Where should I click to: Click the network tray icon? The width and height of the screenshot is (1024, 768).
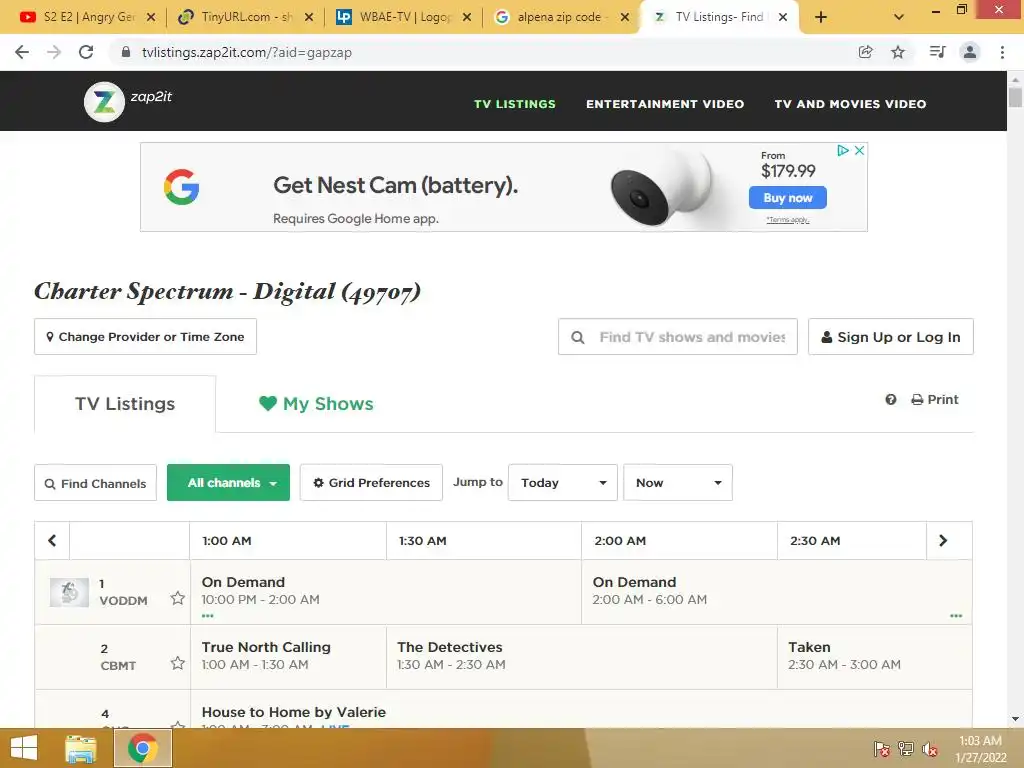[x=906, y=748]
